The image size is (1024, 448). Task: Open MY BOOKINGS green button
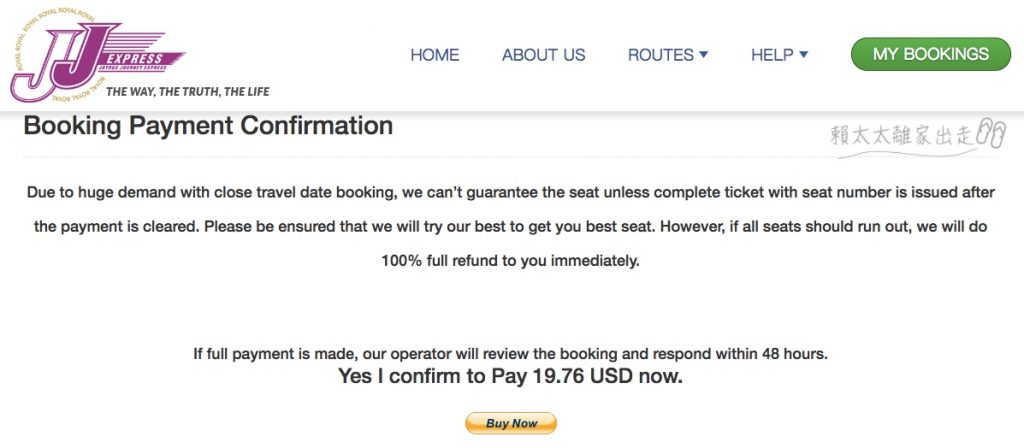click(931, 54)
